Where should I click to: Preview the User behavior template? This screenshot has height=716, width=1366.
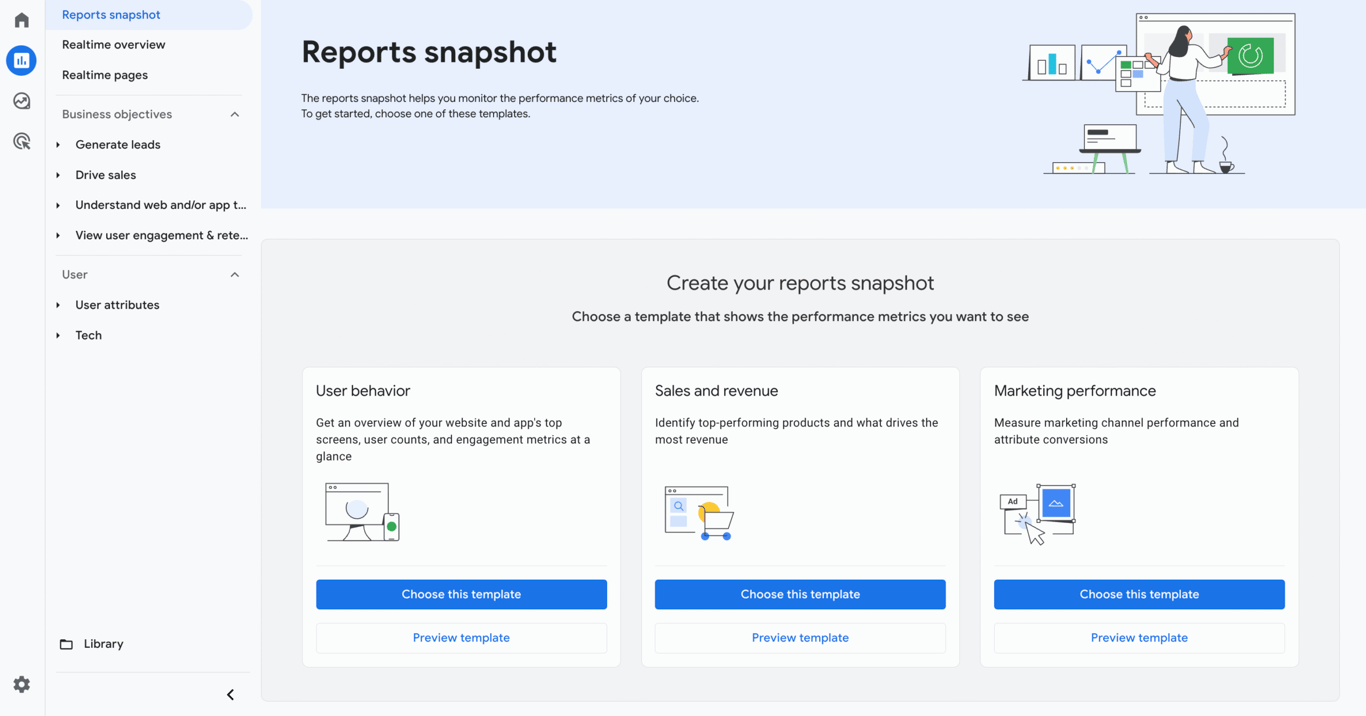pos(461,638)
